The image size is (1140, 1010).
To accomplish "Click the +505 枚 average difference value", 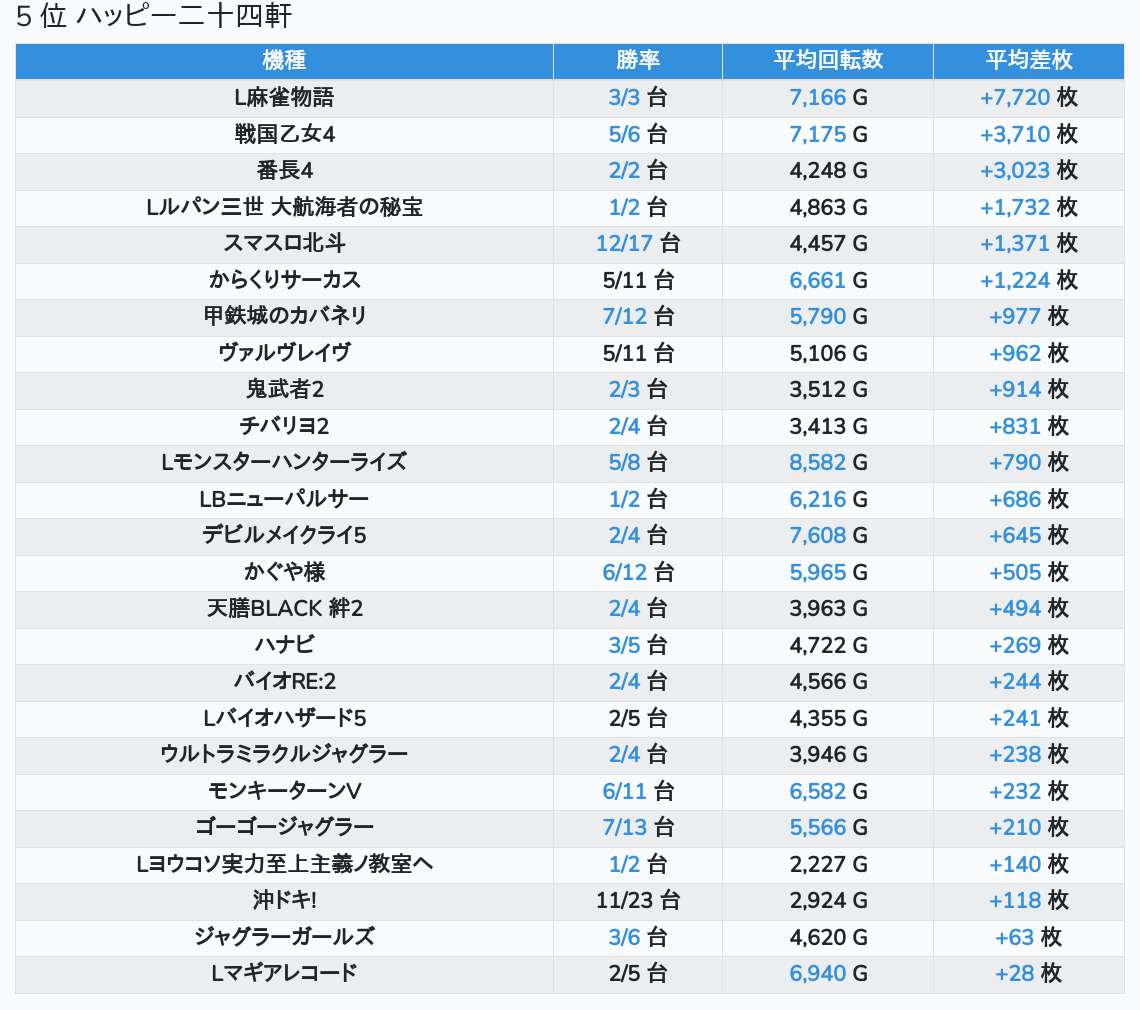I will (x=1029, y=572).
